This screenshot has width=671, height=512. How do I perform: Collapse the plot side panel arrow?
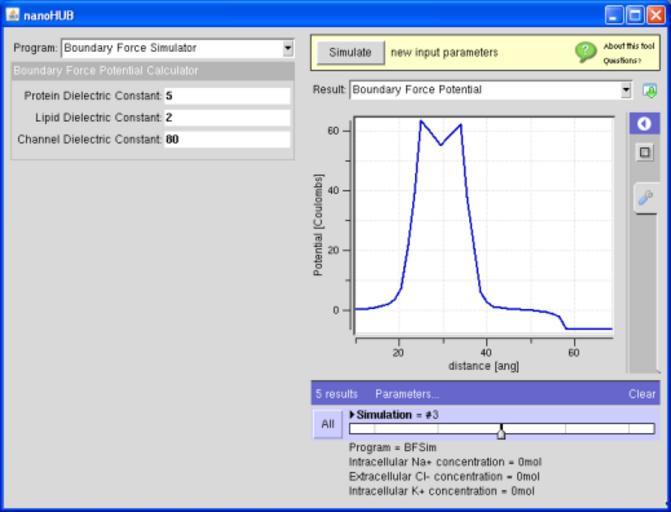(644, 124)
